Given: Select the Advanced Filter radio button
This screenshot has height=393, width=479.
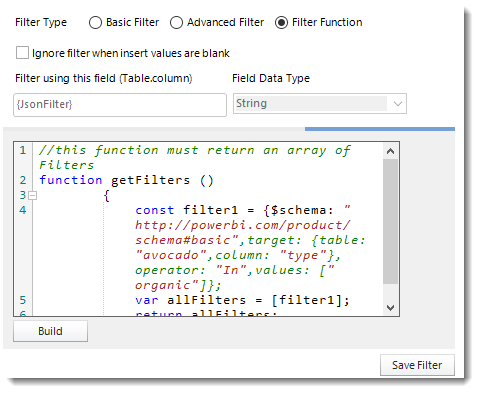Looking at the screenshot, I should (176, 23).
